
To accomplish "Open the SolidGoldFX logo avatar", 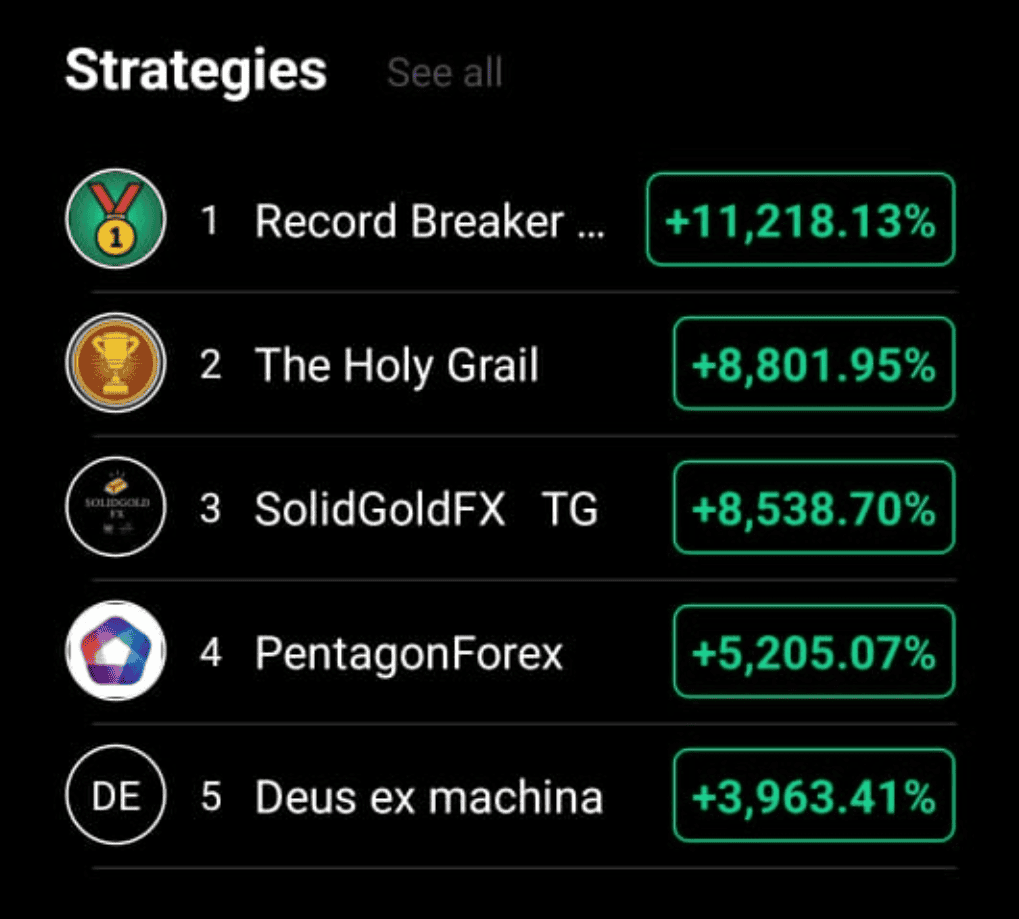I will tap(115, 509).
